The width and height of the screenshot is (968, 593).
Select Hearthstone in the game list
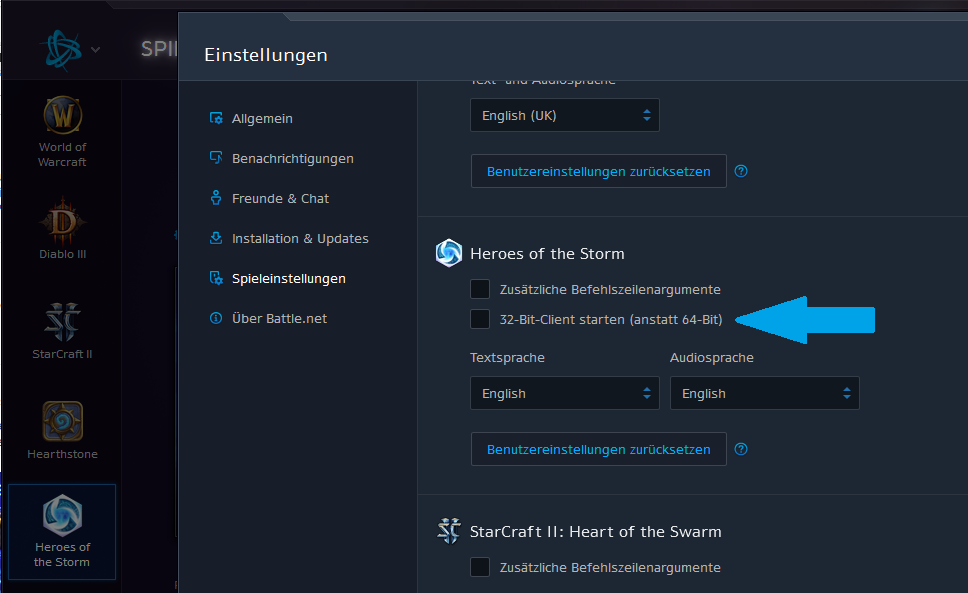coord(62,430)
